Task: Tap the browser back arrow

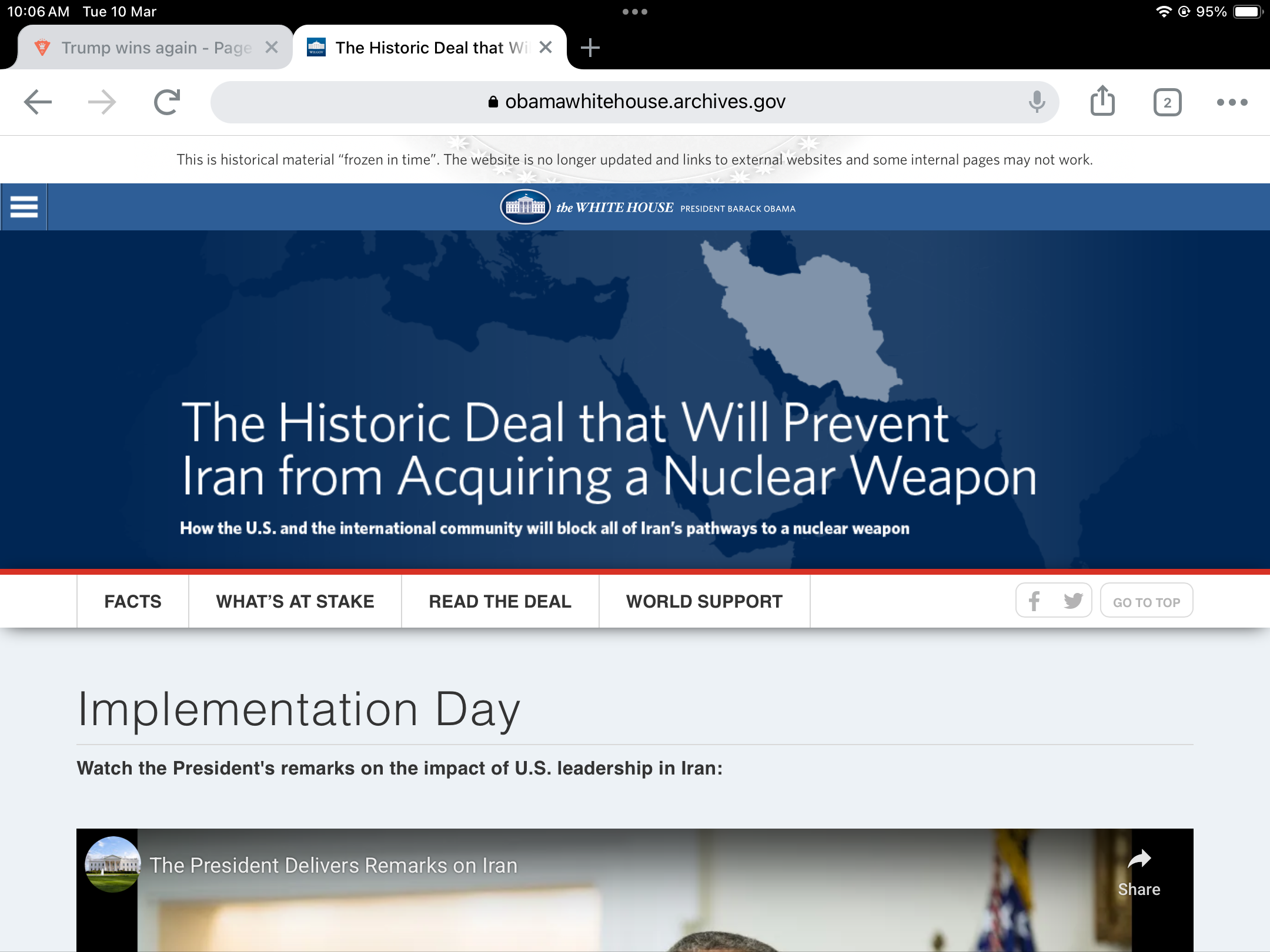Action: [38, 102]
